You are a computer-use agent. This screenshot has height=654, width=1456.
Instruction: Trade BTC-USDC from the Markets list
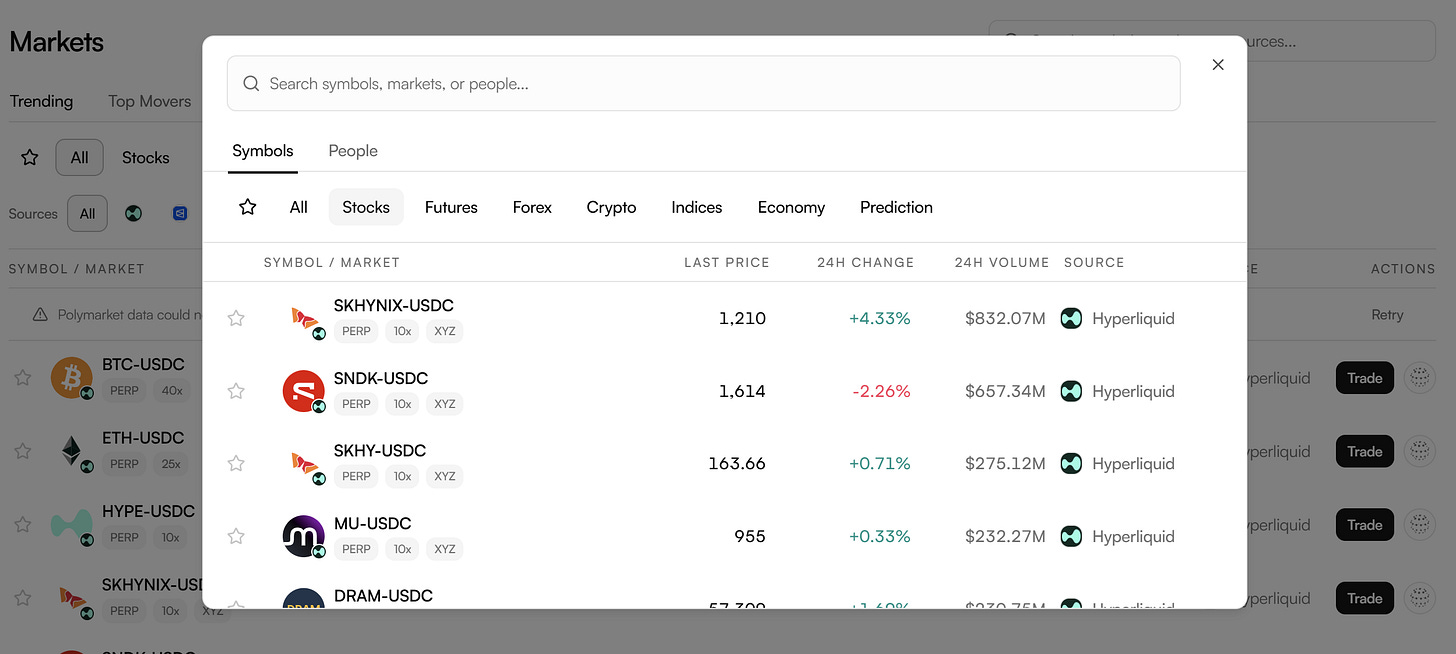coord(1365,378)
